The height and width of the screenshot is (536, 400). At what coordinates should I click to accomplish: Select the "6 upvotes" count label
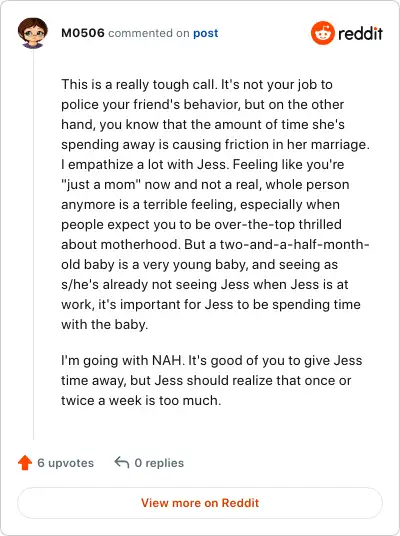click(x=65, y=463)
